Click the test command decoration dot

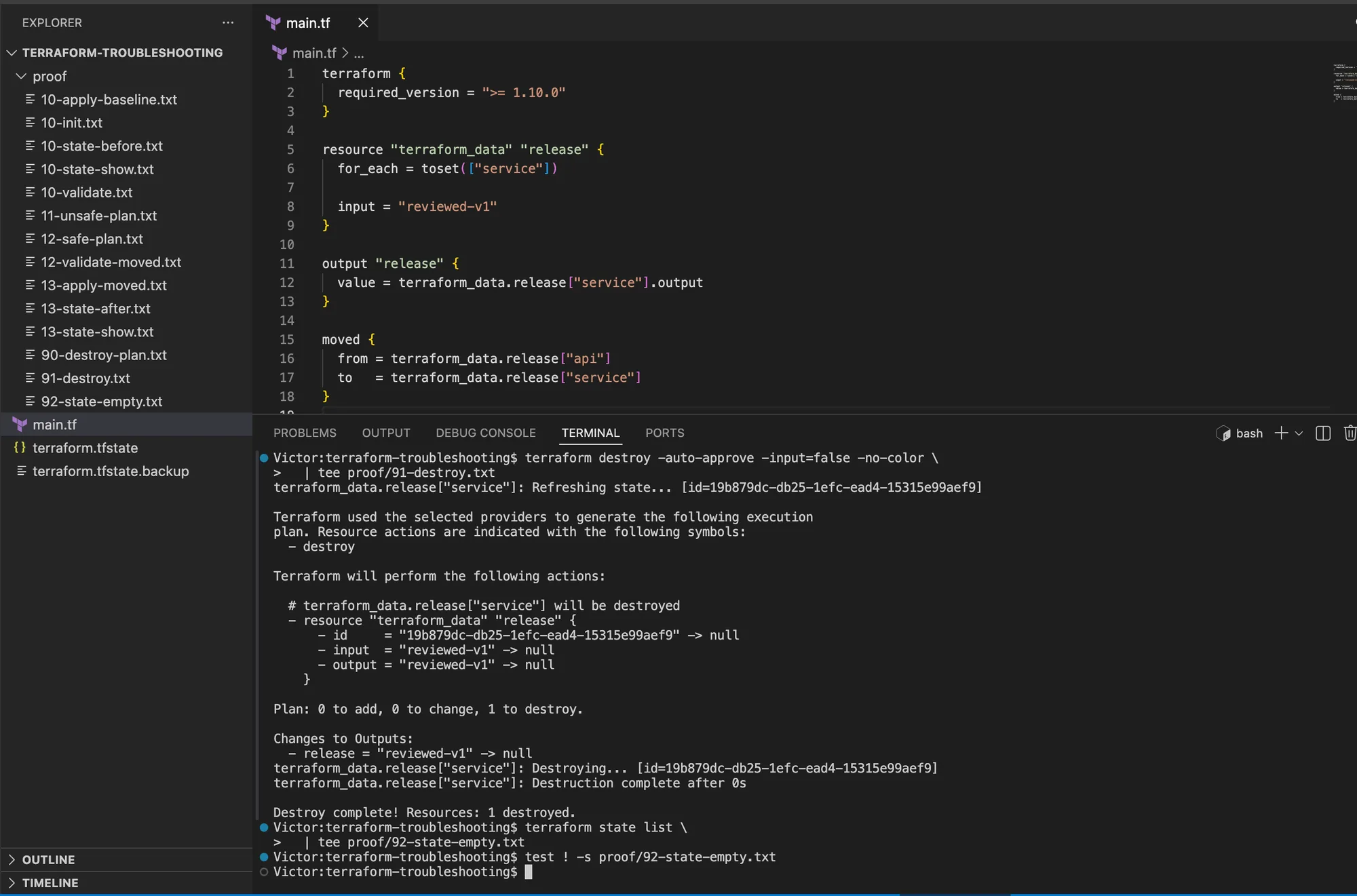(x=264, y=857)
